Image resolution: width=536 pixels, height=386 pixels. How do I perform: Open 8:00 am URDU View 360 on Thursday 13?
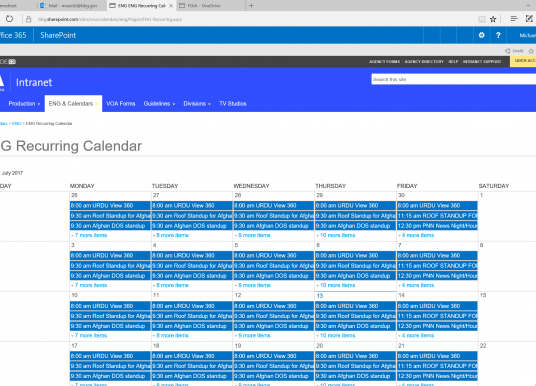(355, 306)
